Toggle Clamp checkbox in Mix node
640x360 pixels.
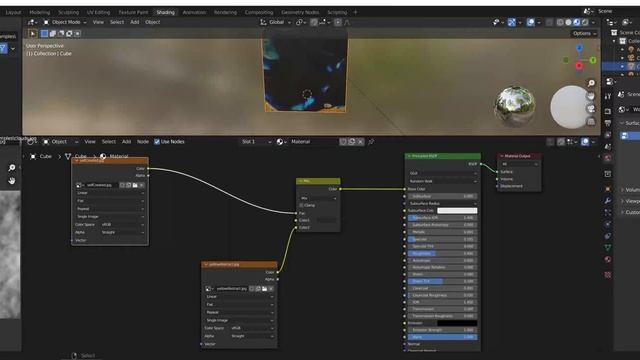tap(302, 205)
